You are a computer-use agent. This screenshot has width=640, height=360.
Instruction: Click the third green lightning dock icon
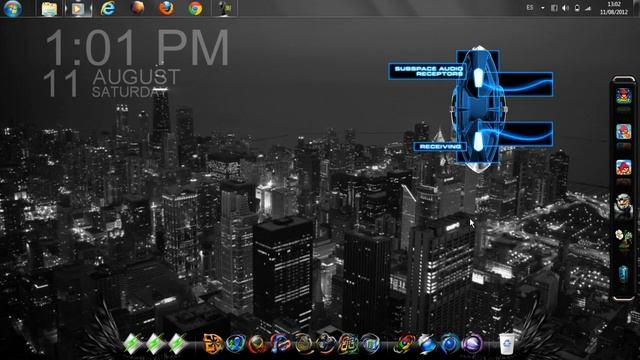click(x=177, y=344)
